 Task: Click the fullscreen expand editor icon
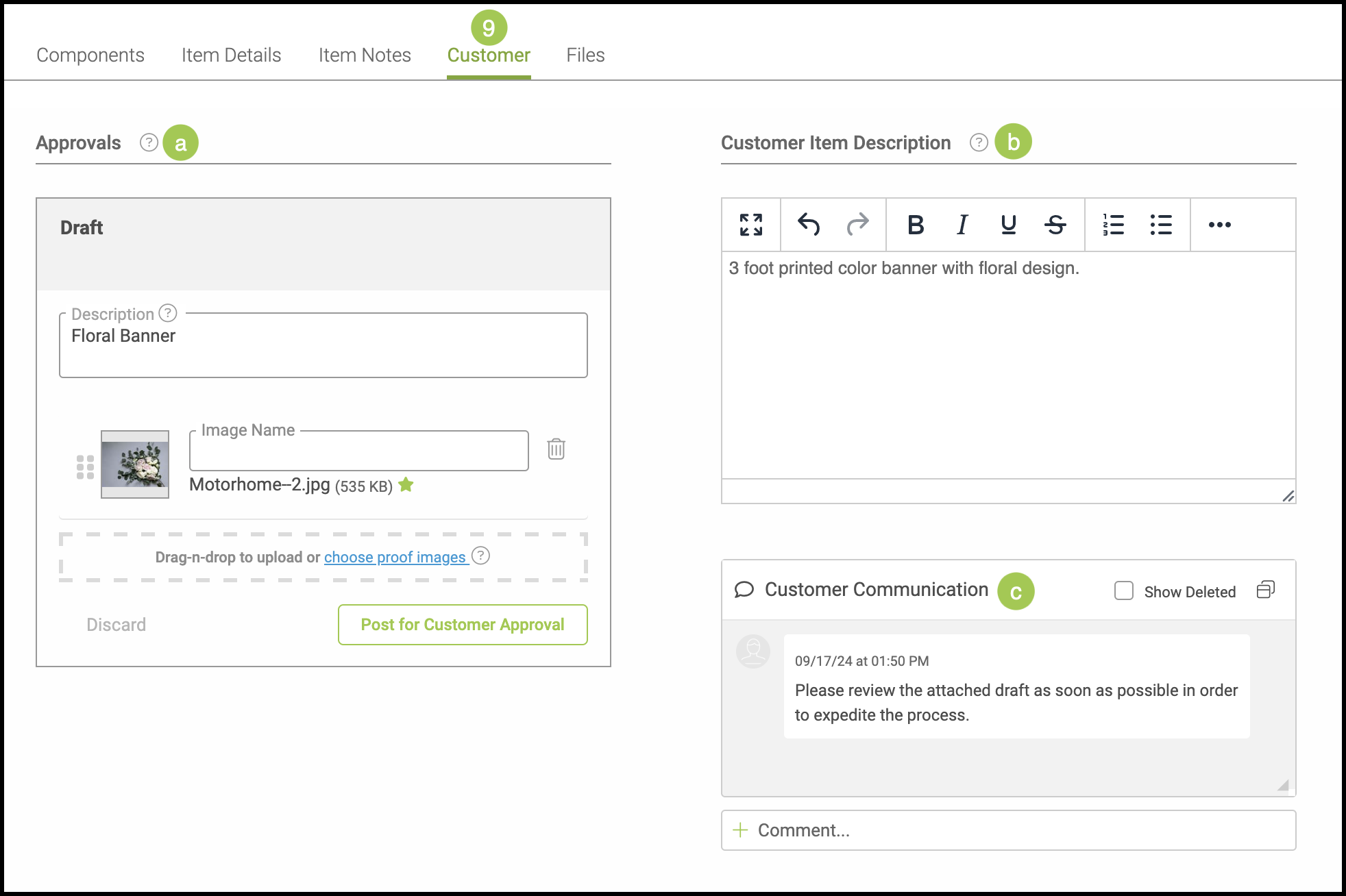751,225
